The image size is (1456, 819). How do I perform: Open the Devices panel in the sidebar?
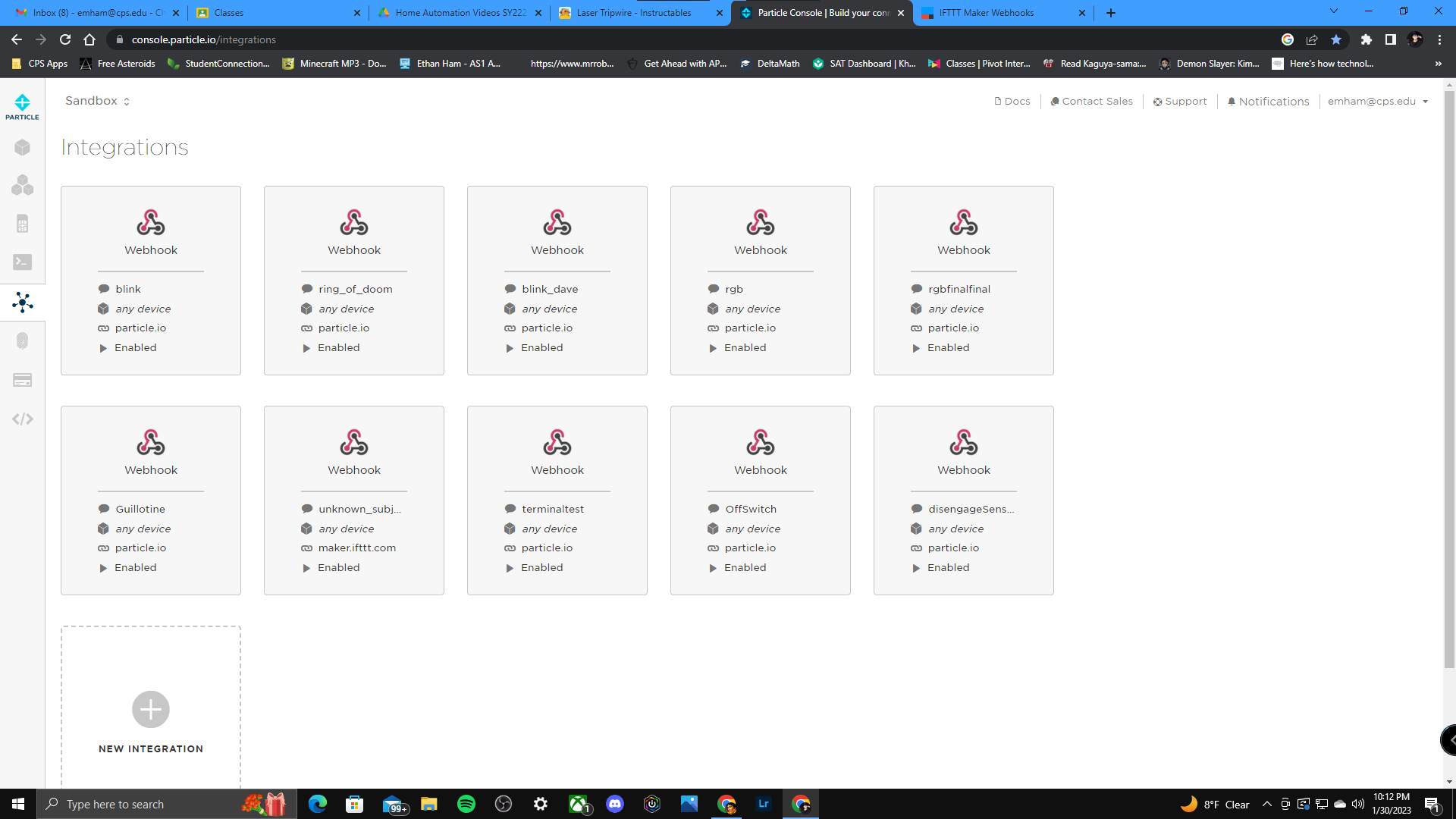(x=22, y=147)
